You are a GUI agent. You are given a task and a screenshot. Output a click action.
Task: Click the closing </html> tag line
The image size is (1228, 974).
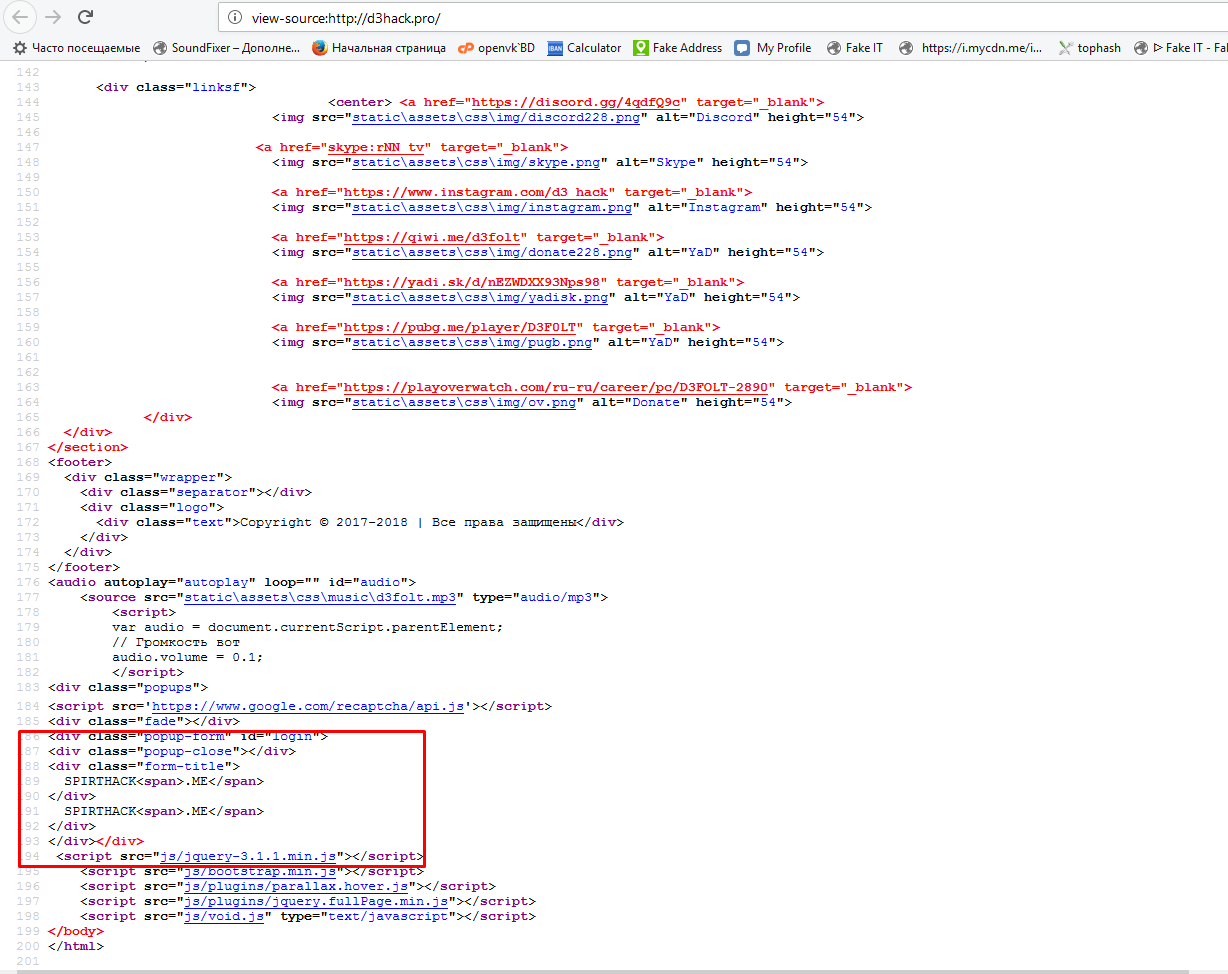75,946
